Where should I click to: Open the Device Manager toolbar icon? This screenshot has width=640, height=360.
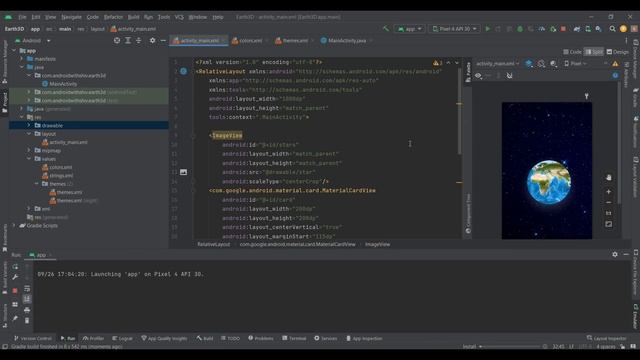tap(588, 29)
